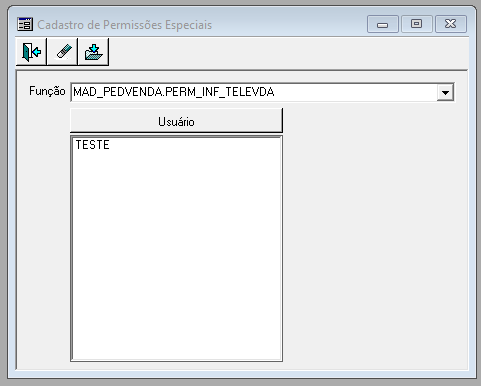Close the Cadastro de Permissões Especiais window
This screenshot has height=386, width=481.
click(x=451, y=24)
